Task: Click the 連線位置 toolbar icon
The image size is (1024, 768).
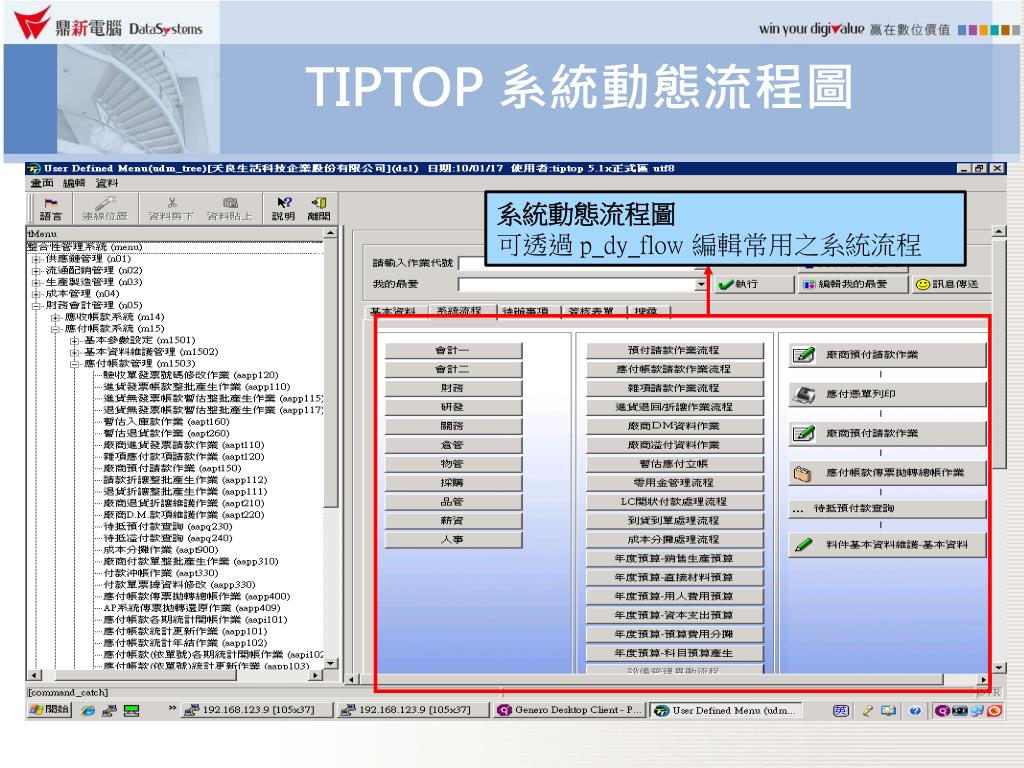Action: pos(104,208)
